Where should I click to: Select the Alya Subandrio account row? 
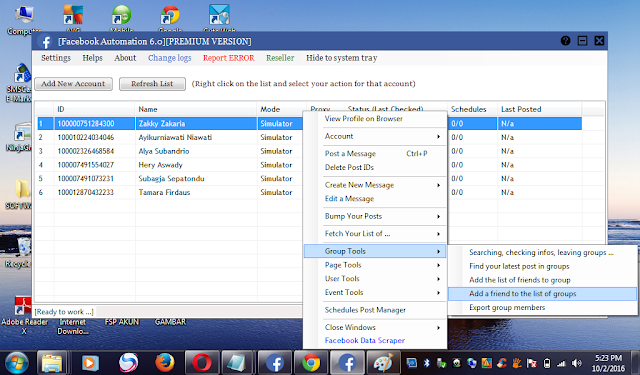pyautogui.click(x=164, y=151)
